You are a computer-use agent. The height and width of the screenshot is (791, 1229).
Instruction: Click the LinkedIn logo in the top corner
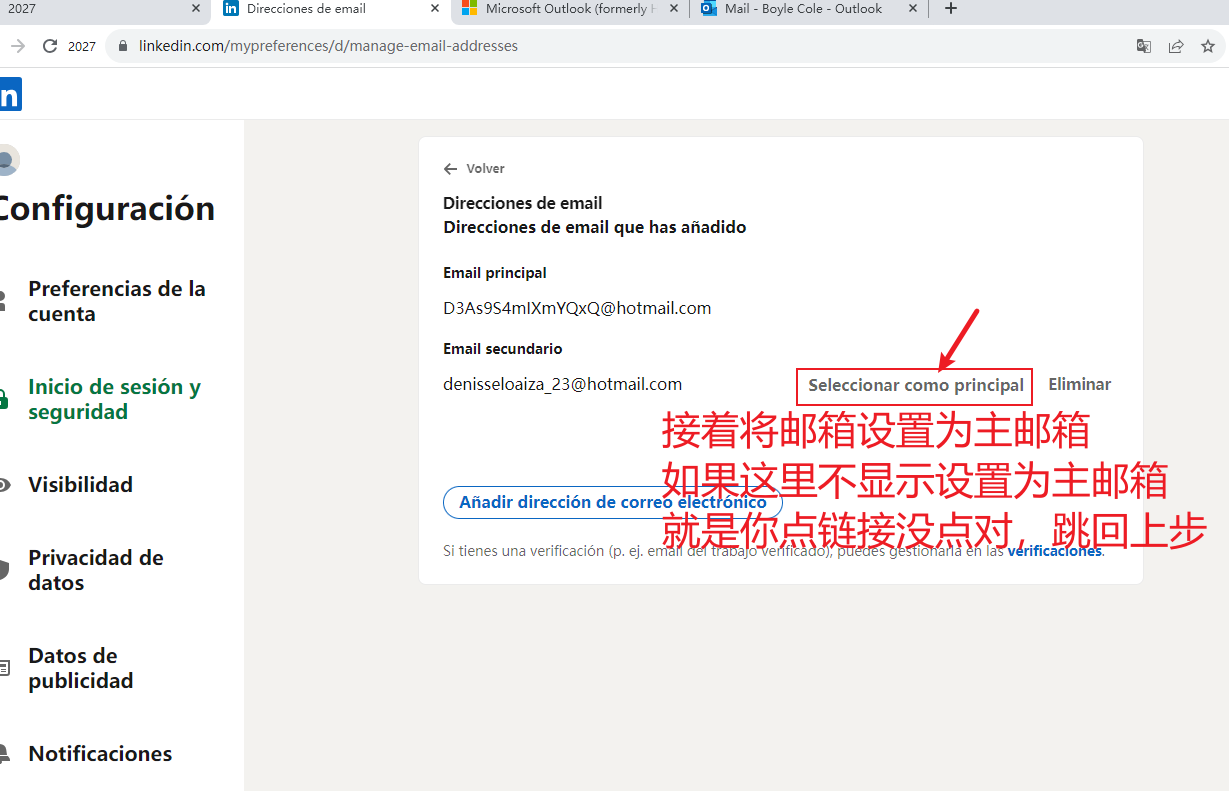click(x=10, y=94)
